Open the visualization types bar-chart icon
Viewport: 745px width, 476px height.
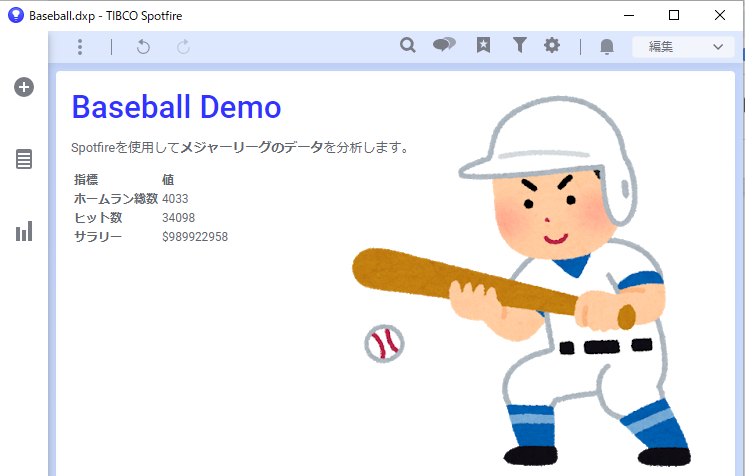point(24,231)
